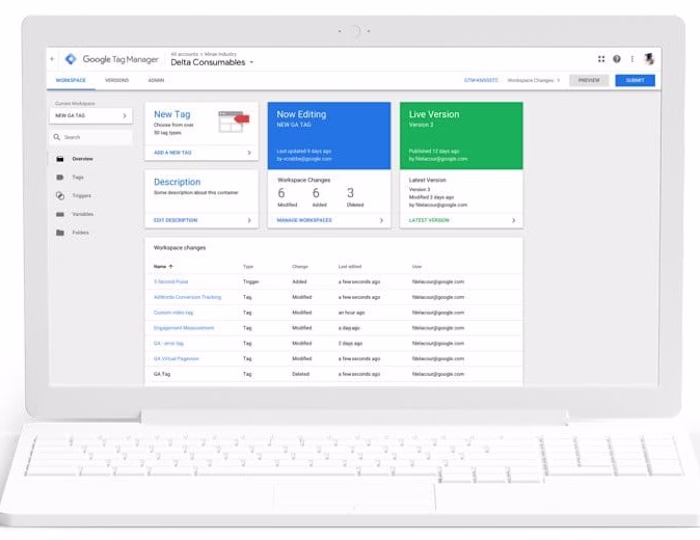
Task: Click the search magnifier icon in the sidebar
Action: point(57,137)
